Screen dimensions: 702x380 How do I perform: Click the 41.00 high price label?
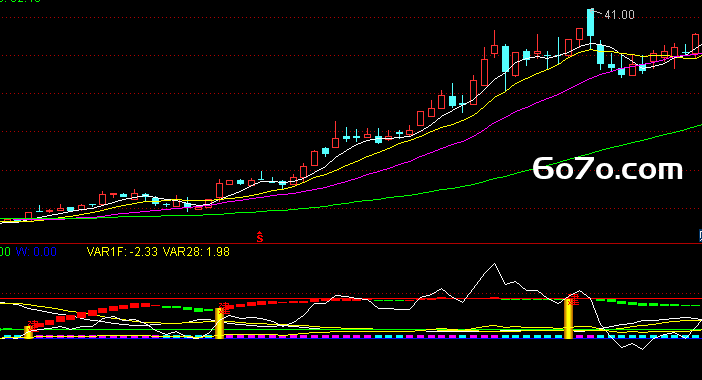(x=620, y=15)
